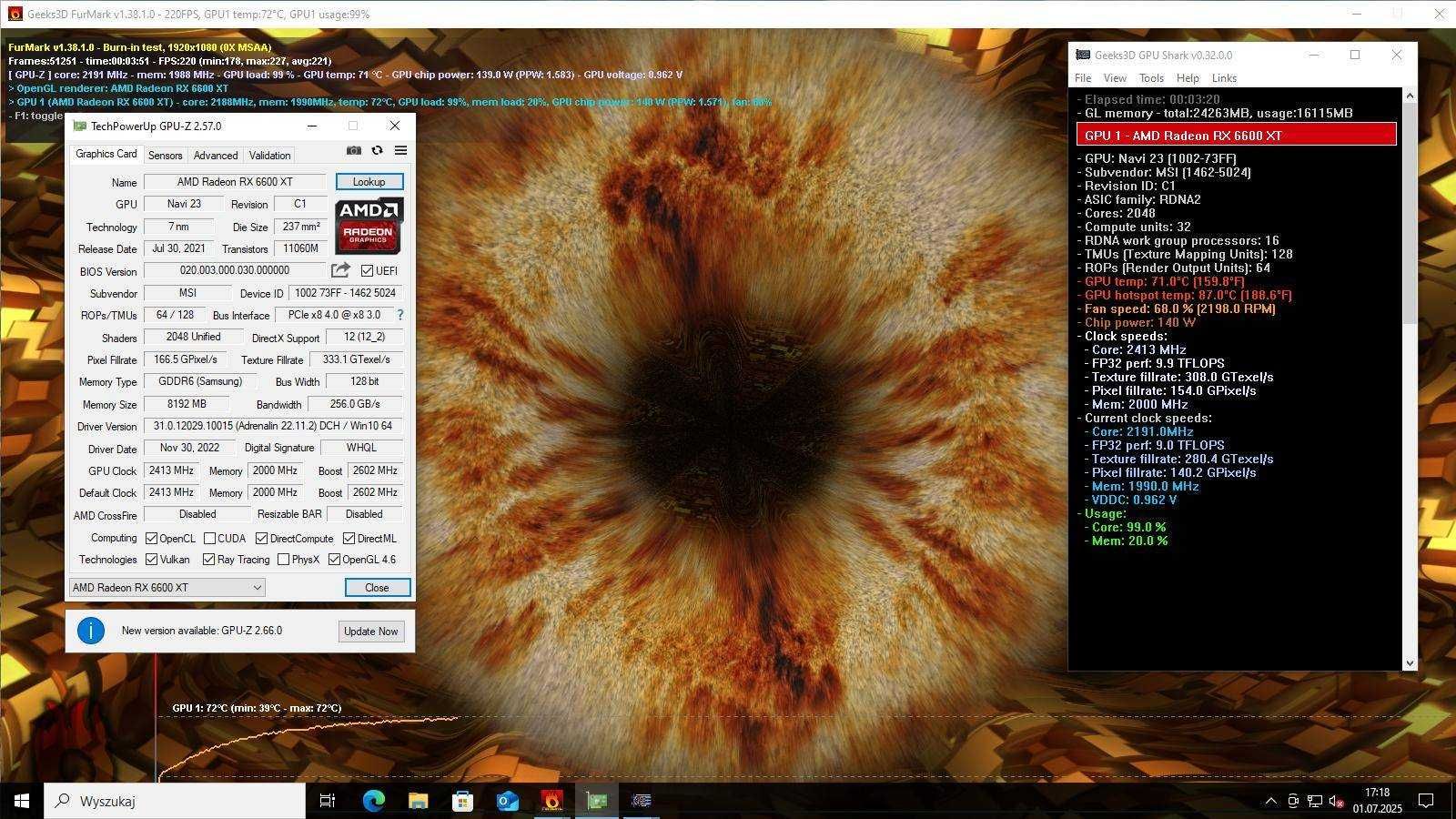Switch to the Advanced tab
This screenshot has height=819, width=1456.
click(216, 156)
